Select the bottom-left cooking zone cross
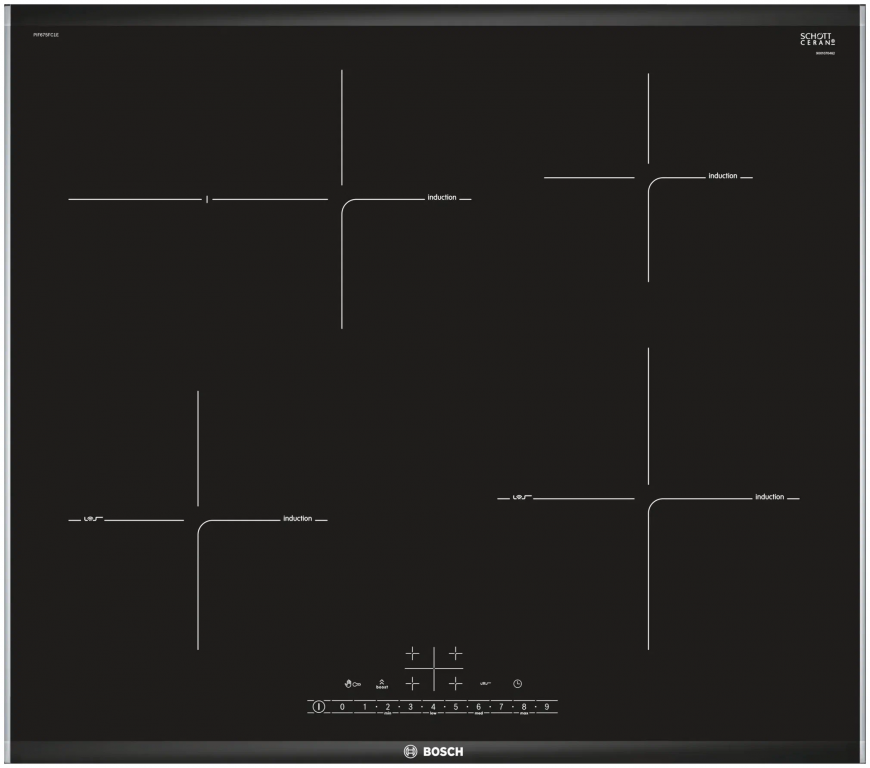The height and width of the screenshot is (768, 870). point(412,683)
